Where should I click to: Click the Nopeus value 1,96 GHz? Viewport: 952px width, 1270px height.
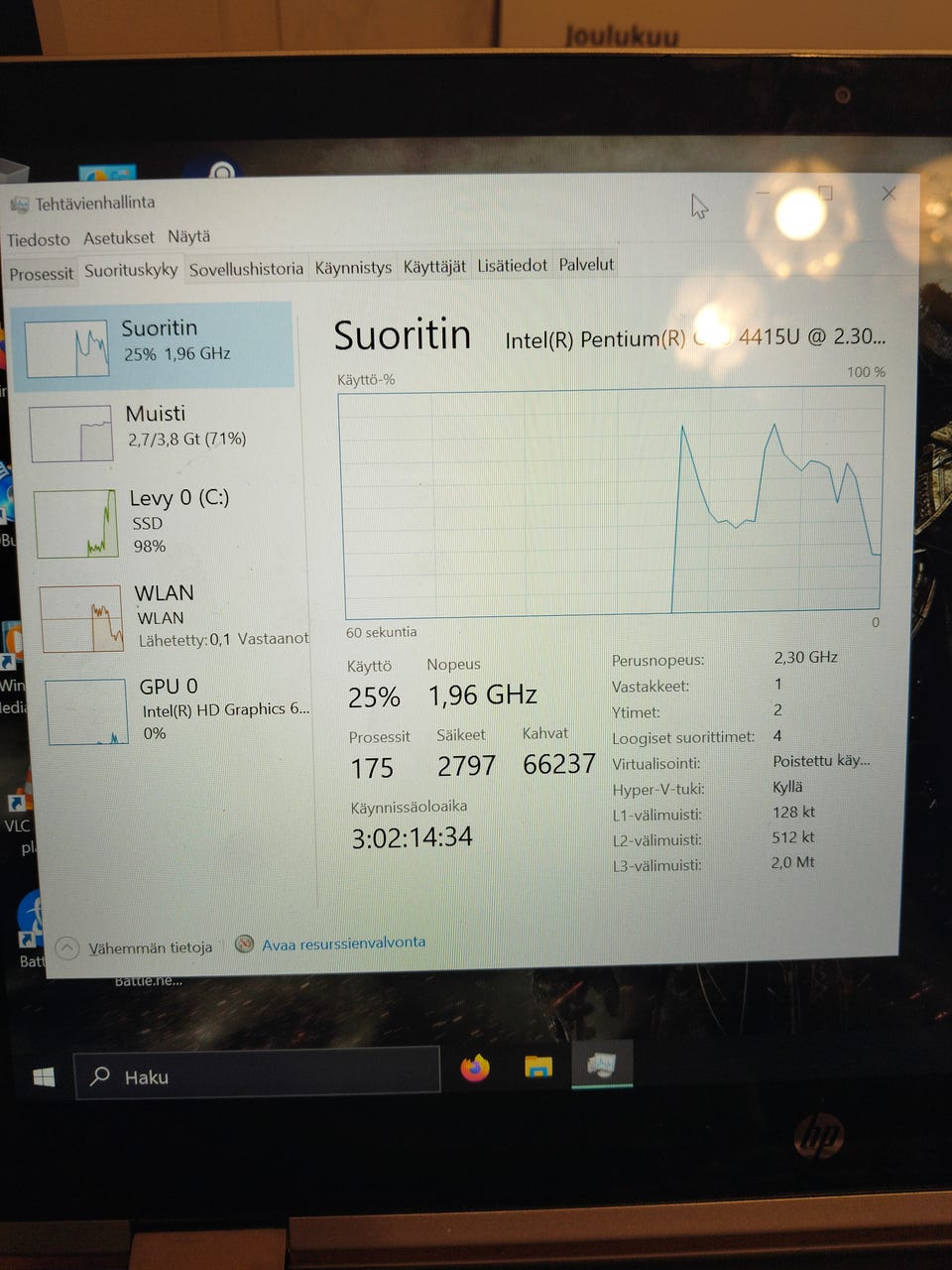483,695
